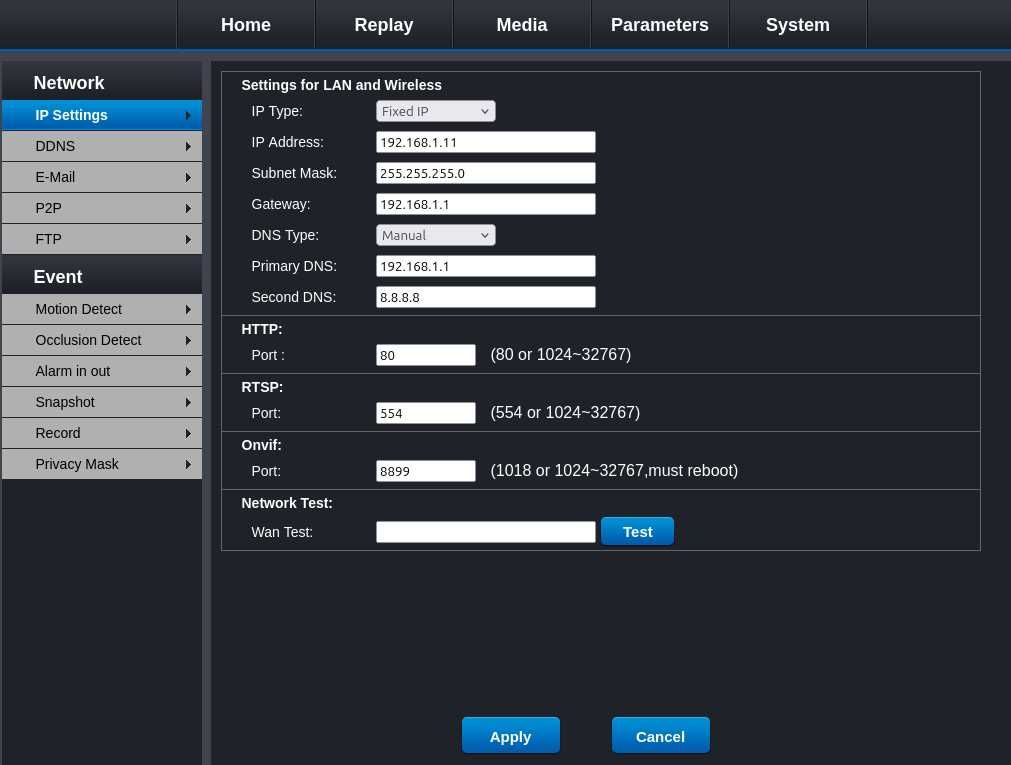Click the IP Address field
The width and height of the screenshot is (1011, 765).
486,142
